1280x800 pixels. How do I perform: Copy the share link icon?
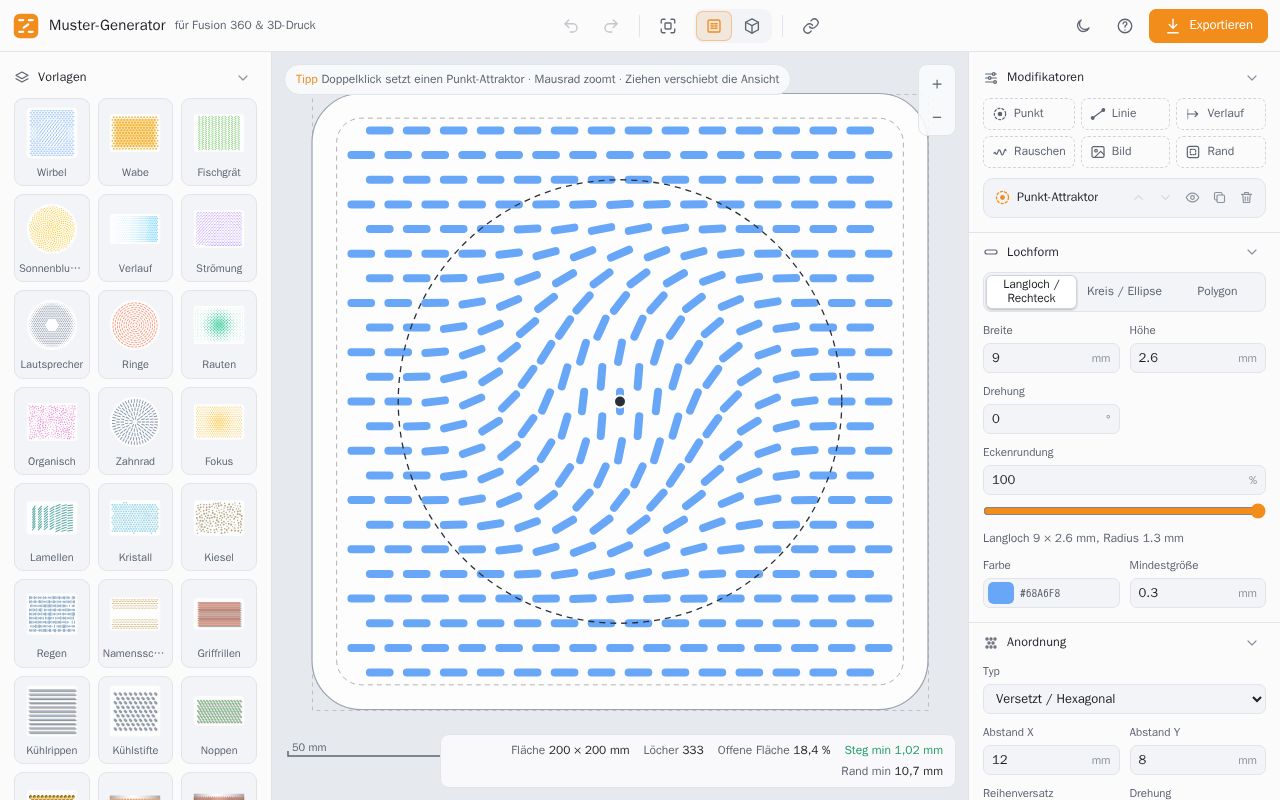811,26
